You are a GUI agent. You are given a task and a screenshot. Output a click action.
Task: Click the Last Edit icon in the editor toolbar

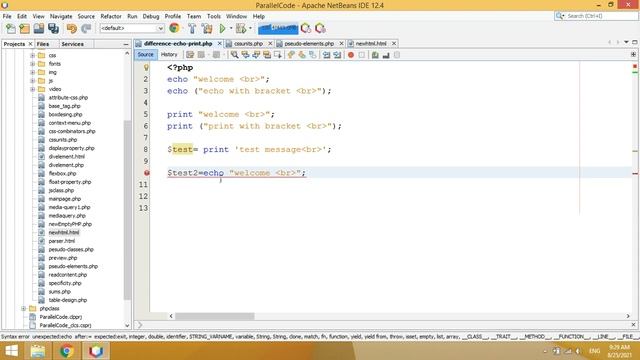click(190, 55)
